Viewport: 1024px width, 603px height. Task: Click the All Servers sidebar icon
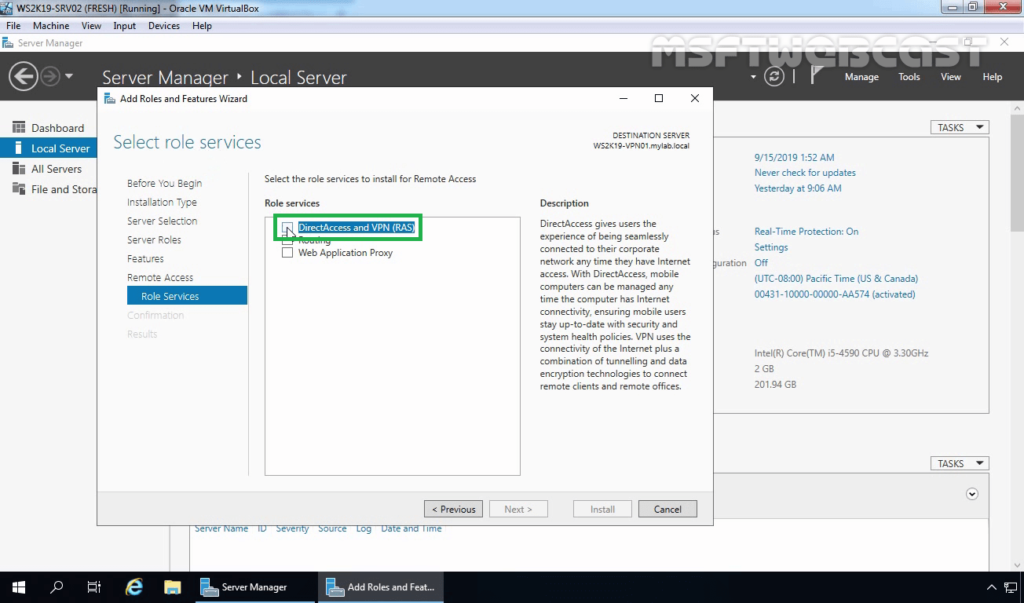click(18, 169)
